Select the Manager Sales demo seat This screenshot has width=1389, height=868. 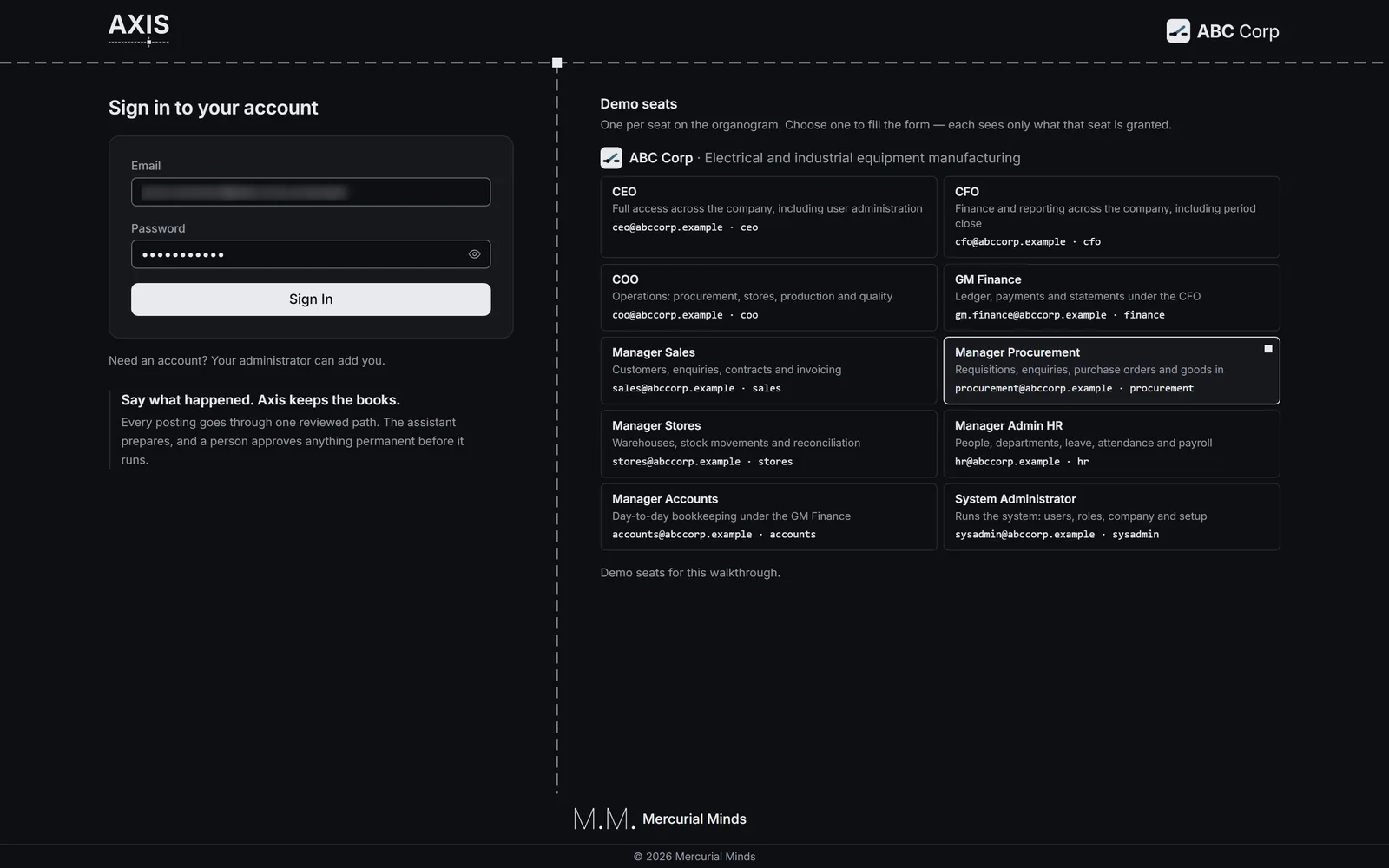click(x=768, y=371)
